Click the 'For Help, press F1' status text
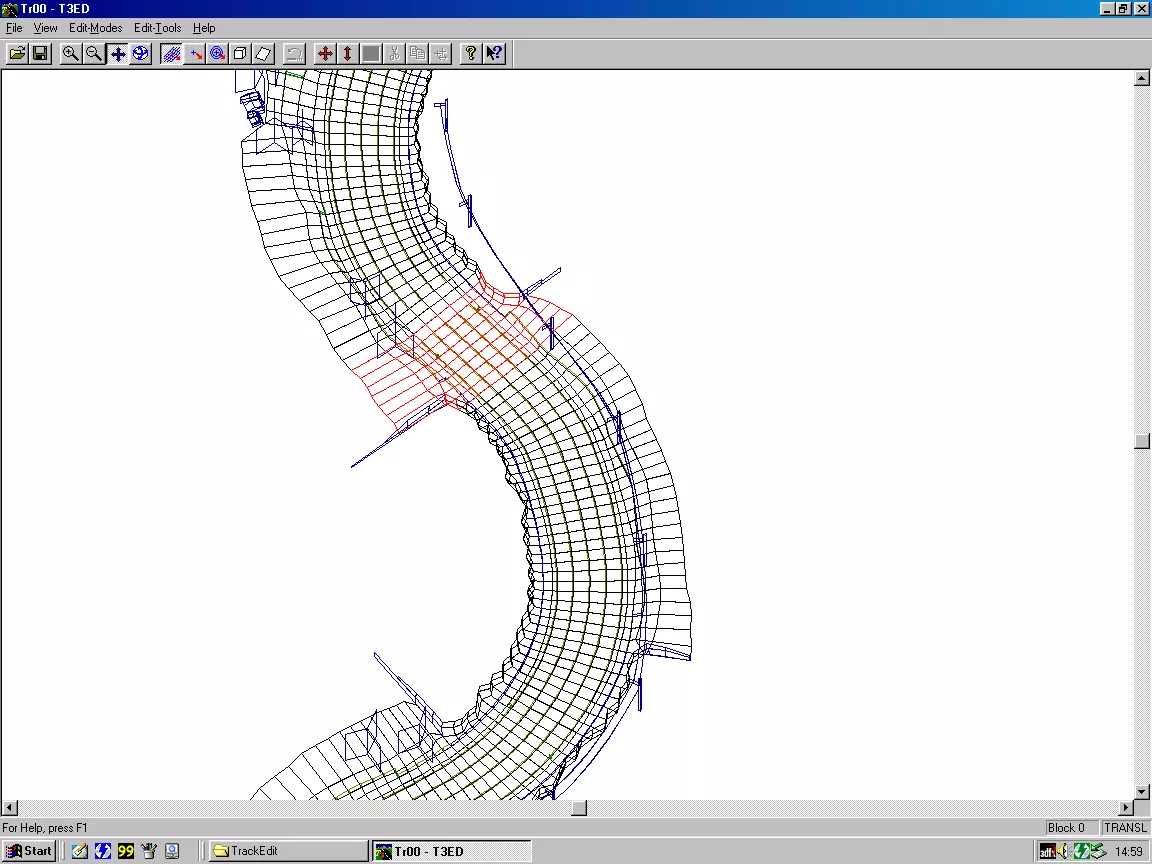The image size is (1152, 864). (45, 828)
